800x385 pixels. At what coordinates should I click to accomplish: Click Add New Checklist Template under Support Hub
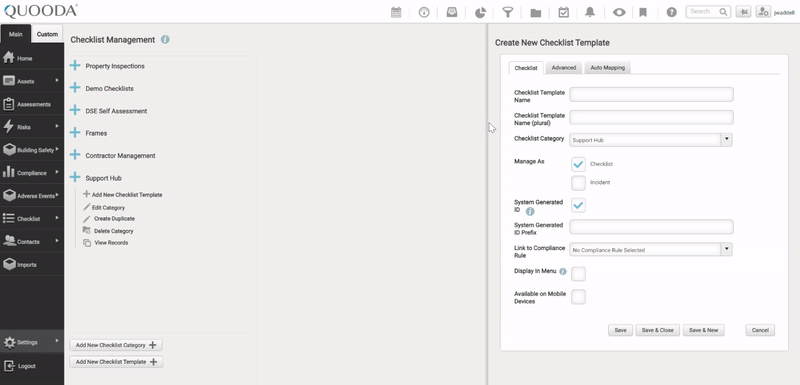[123, 195]
